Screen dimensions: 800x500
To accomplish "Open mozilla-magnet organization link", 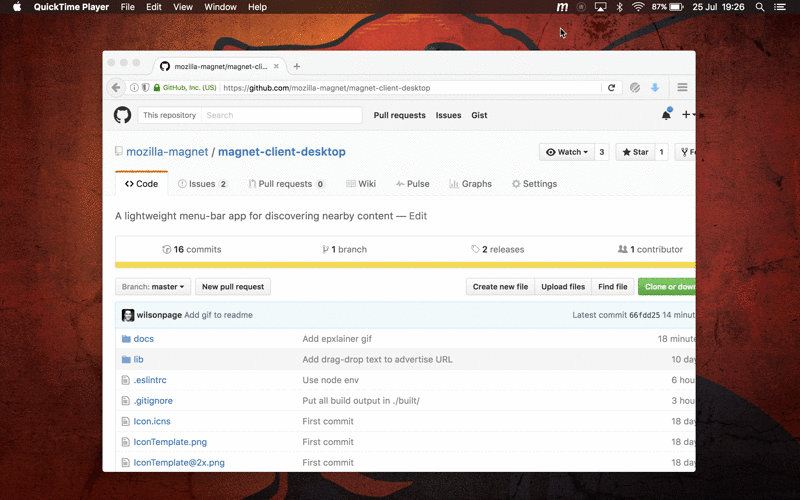I will (167, 152).
